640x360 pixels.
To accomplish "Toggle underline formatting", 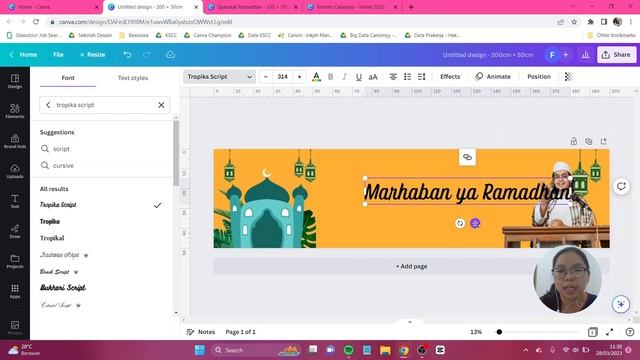I will 358,77.
